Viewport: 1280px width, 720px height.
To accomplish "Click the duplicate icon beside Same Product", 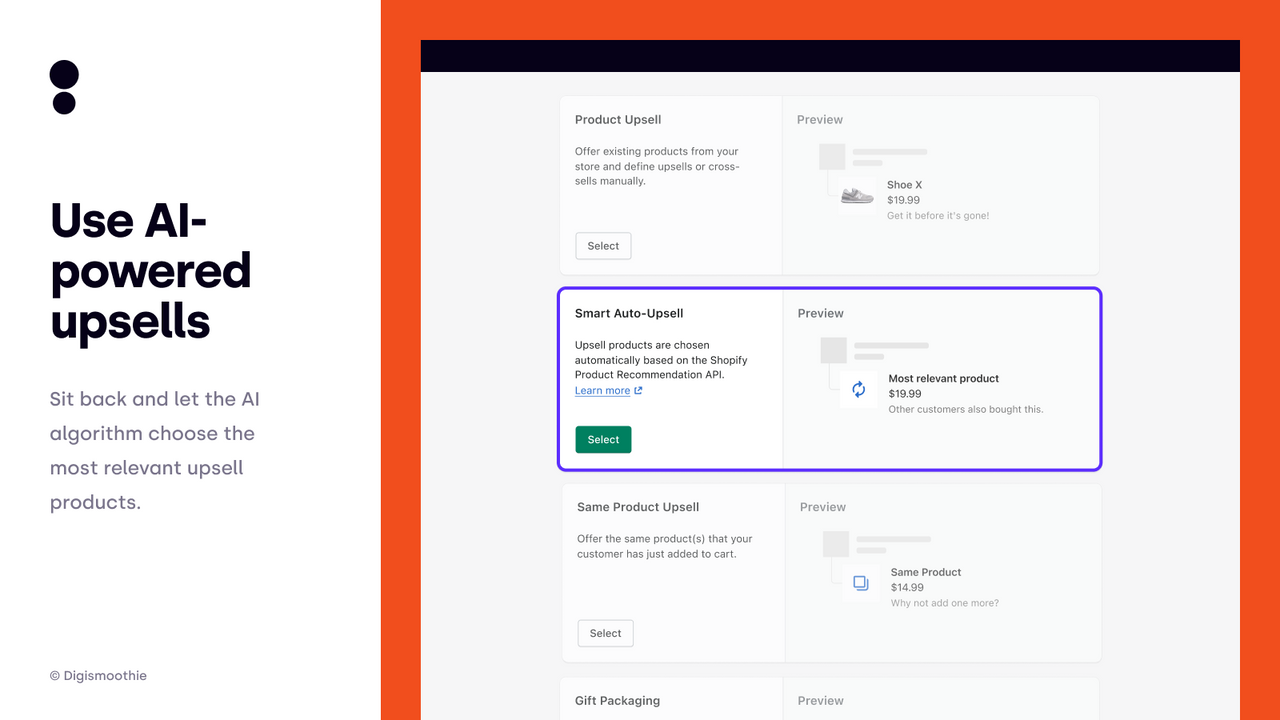I will coord(861,582).
